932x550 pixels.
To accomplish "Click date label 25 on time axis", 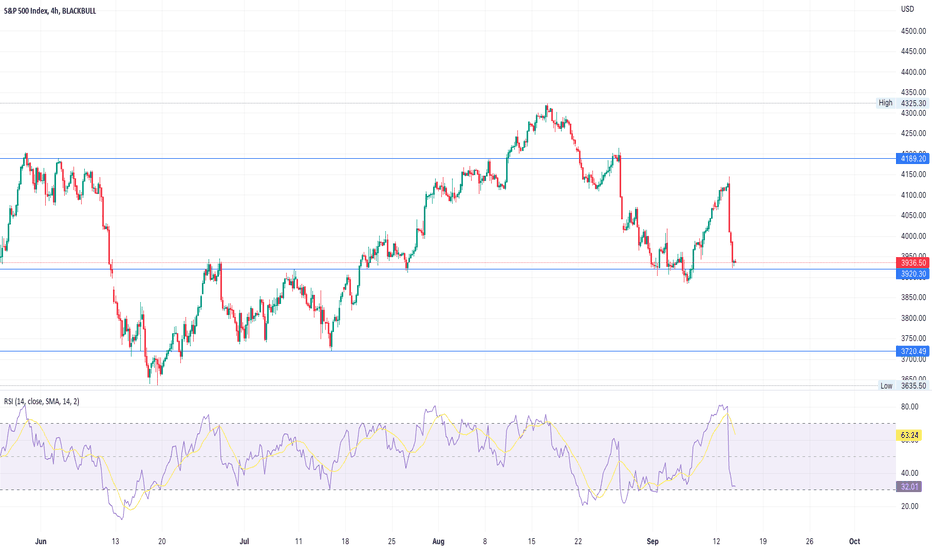I will click(x=391, y=542).
